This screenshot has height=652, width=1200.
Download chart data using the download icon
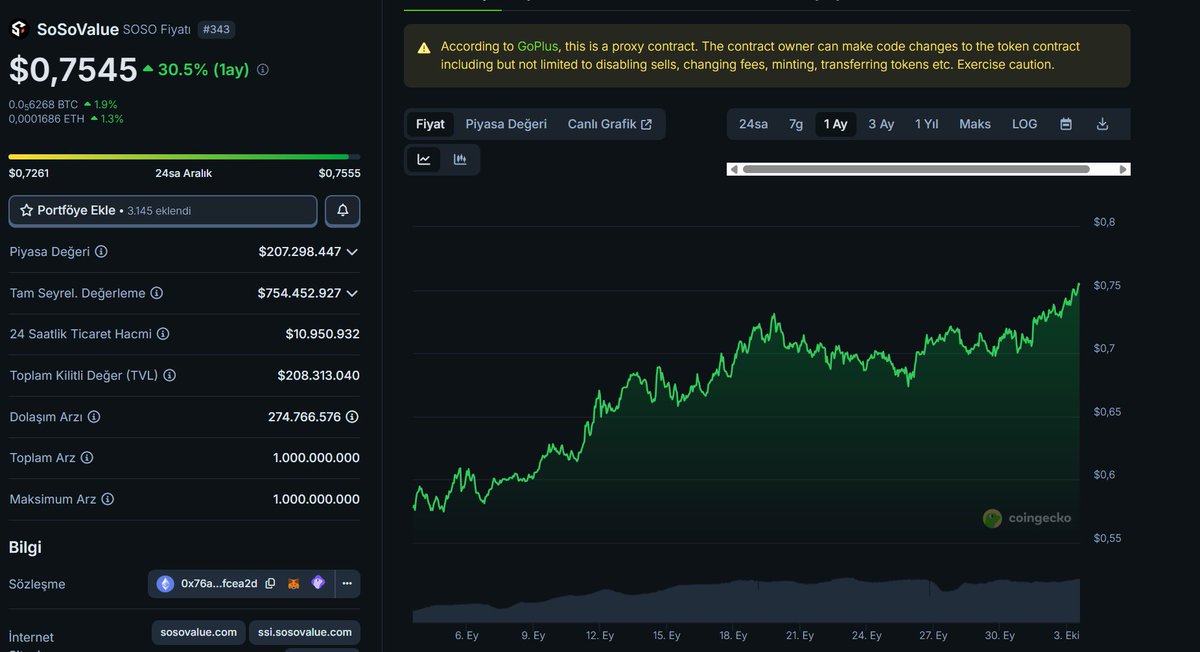pos(1102,124)
